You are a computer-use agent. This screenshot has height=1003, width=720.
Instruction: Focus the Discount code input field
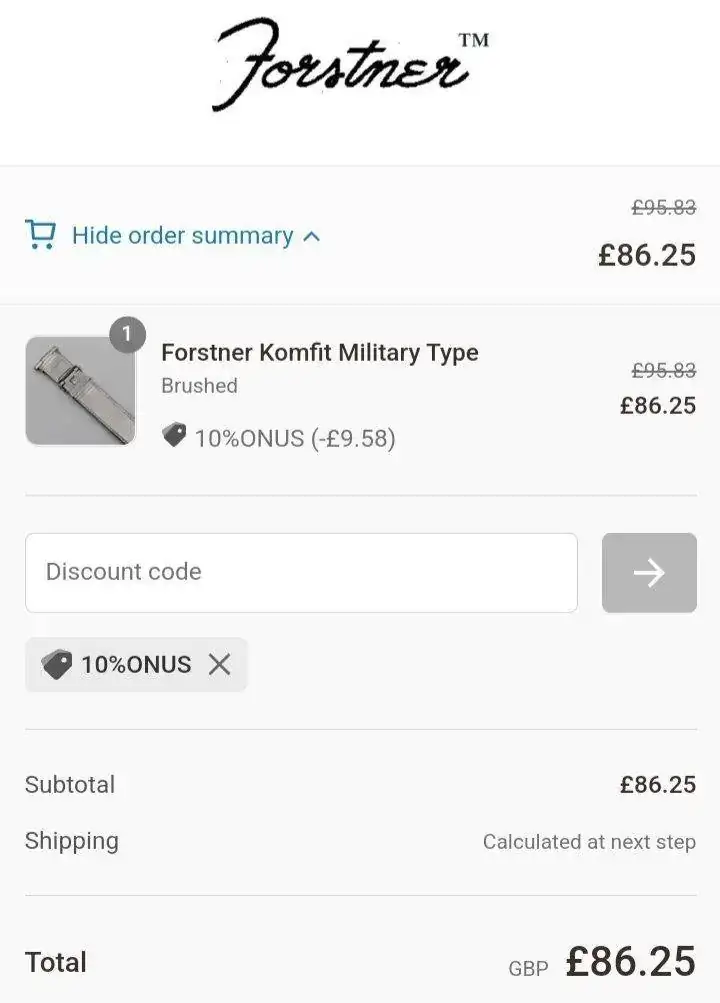[301, 572]
